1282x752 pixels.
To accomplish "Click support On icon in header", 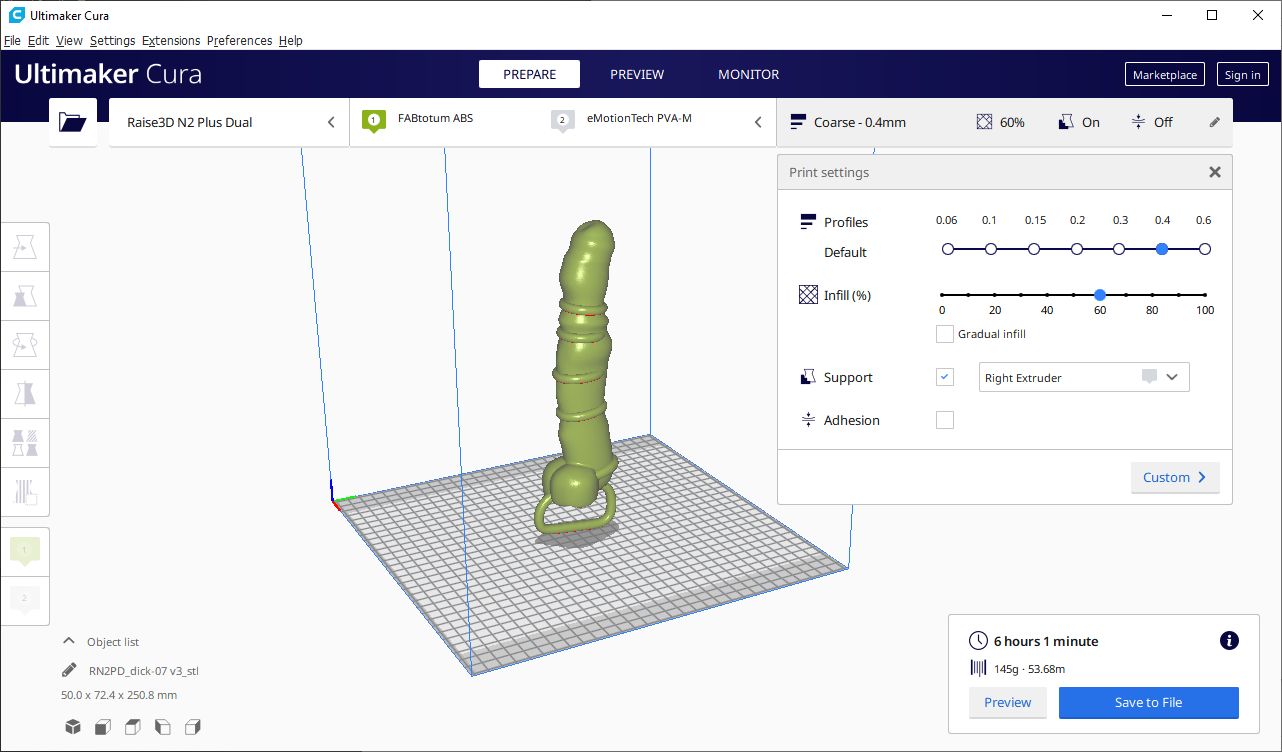I will [1066, 122].
